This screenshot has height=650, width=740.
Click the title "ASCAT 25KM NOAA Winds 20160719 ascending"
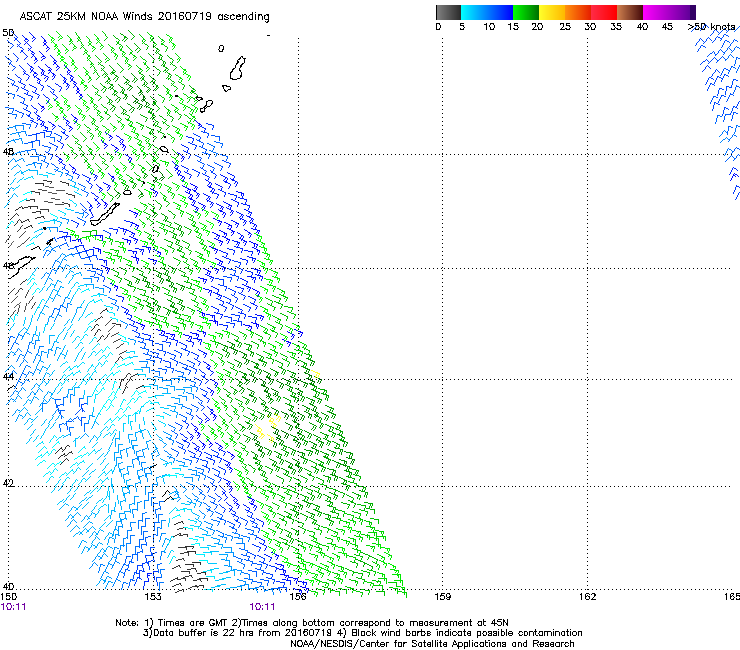coord(144,17)
